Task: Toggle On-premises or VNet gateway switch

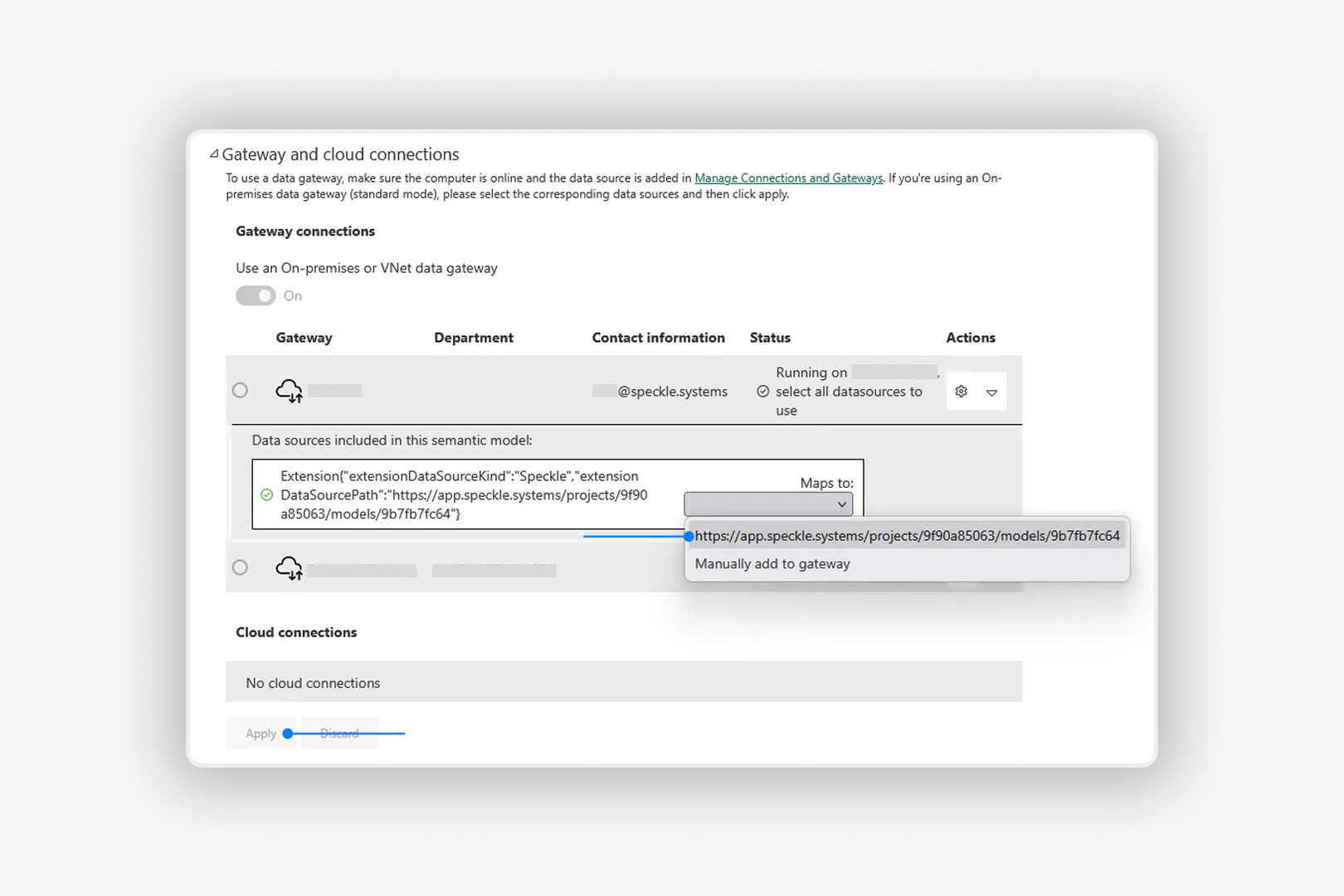Action: (256, 296)
